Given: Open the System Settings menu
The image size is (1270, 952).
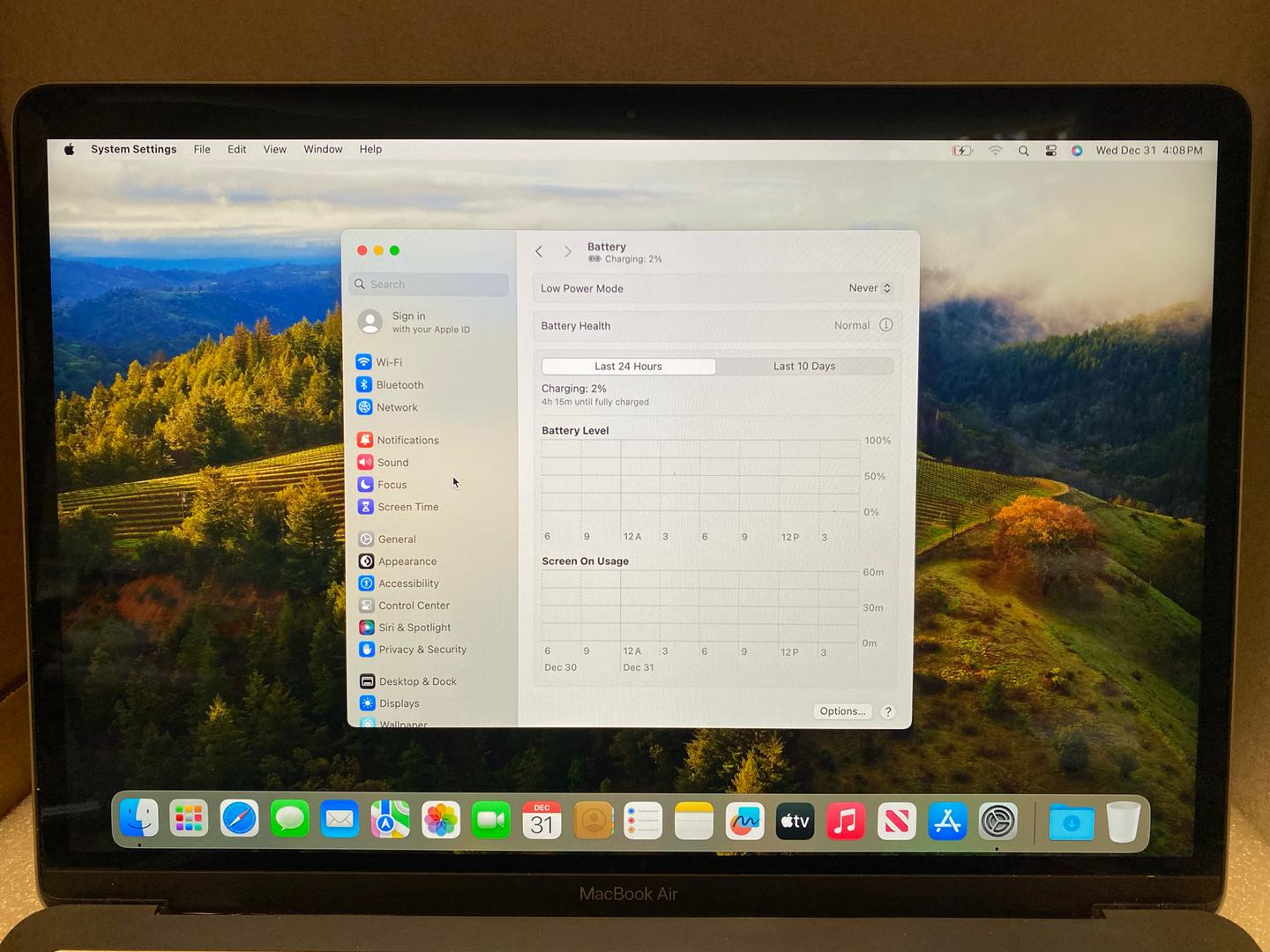Looking at the screenshot, I should [x=134, y=149].
